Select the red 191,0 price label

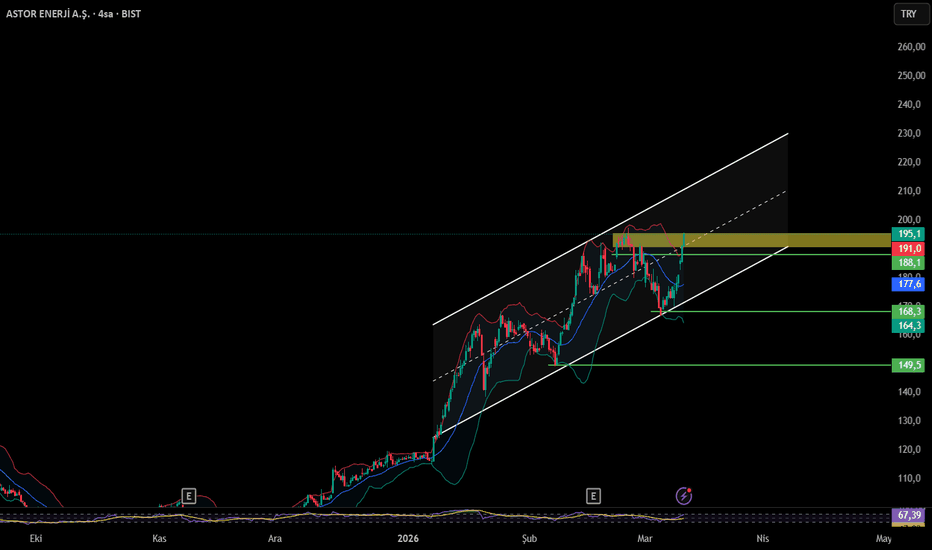908,249
